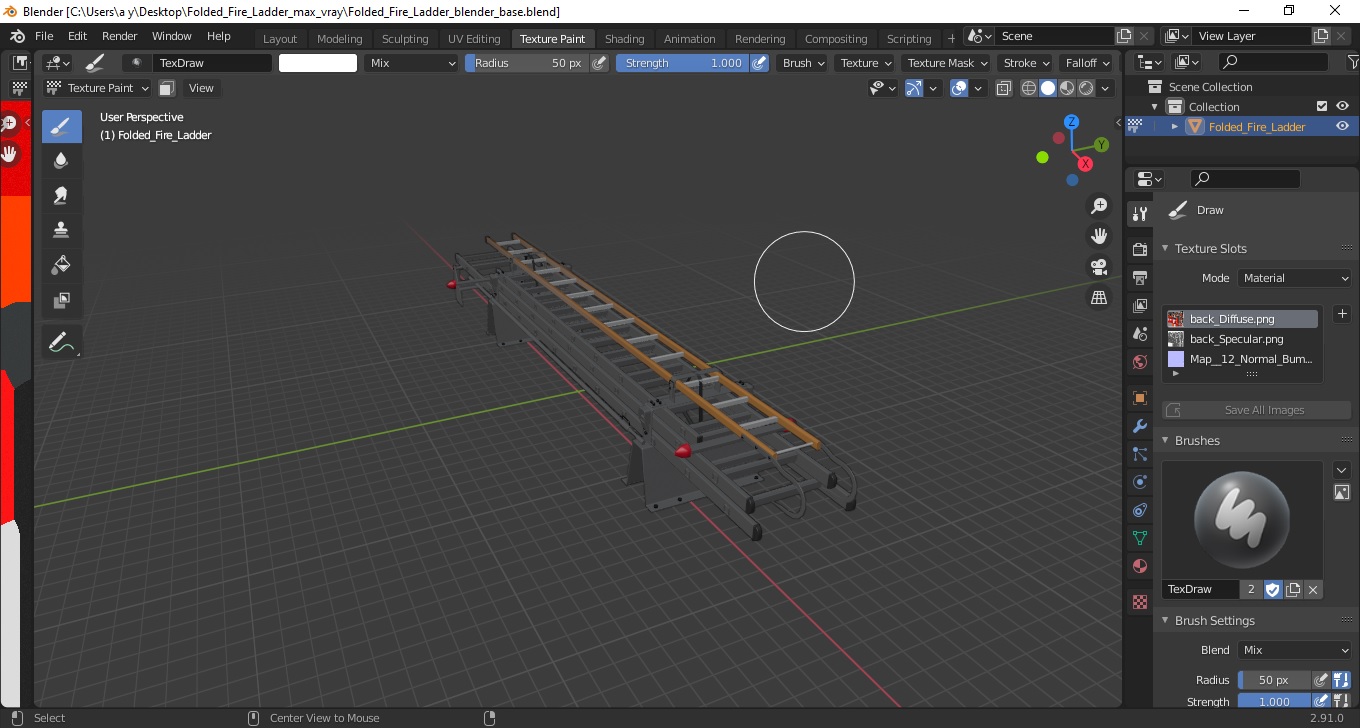
Task: Select the Smear tool
Action: click(61, 195)
